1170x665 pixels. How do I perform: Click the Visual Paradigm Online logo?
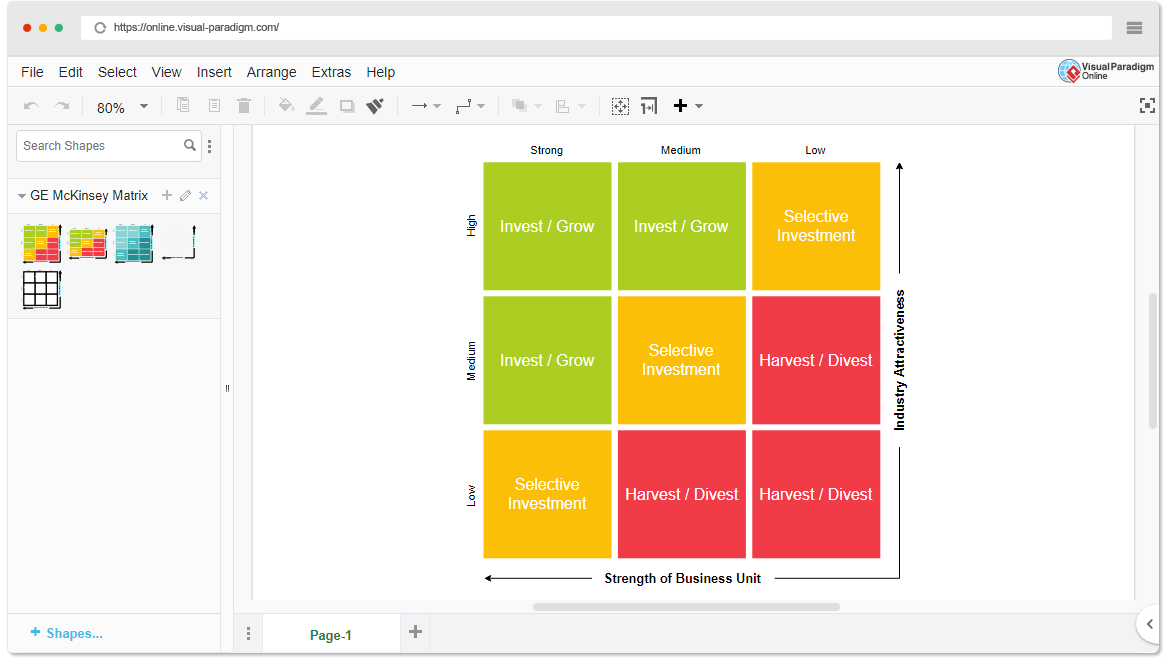point(1106,71)
